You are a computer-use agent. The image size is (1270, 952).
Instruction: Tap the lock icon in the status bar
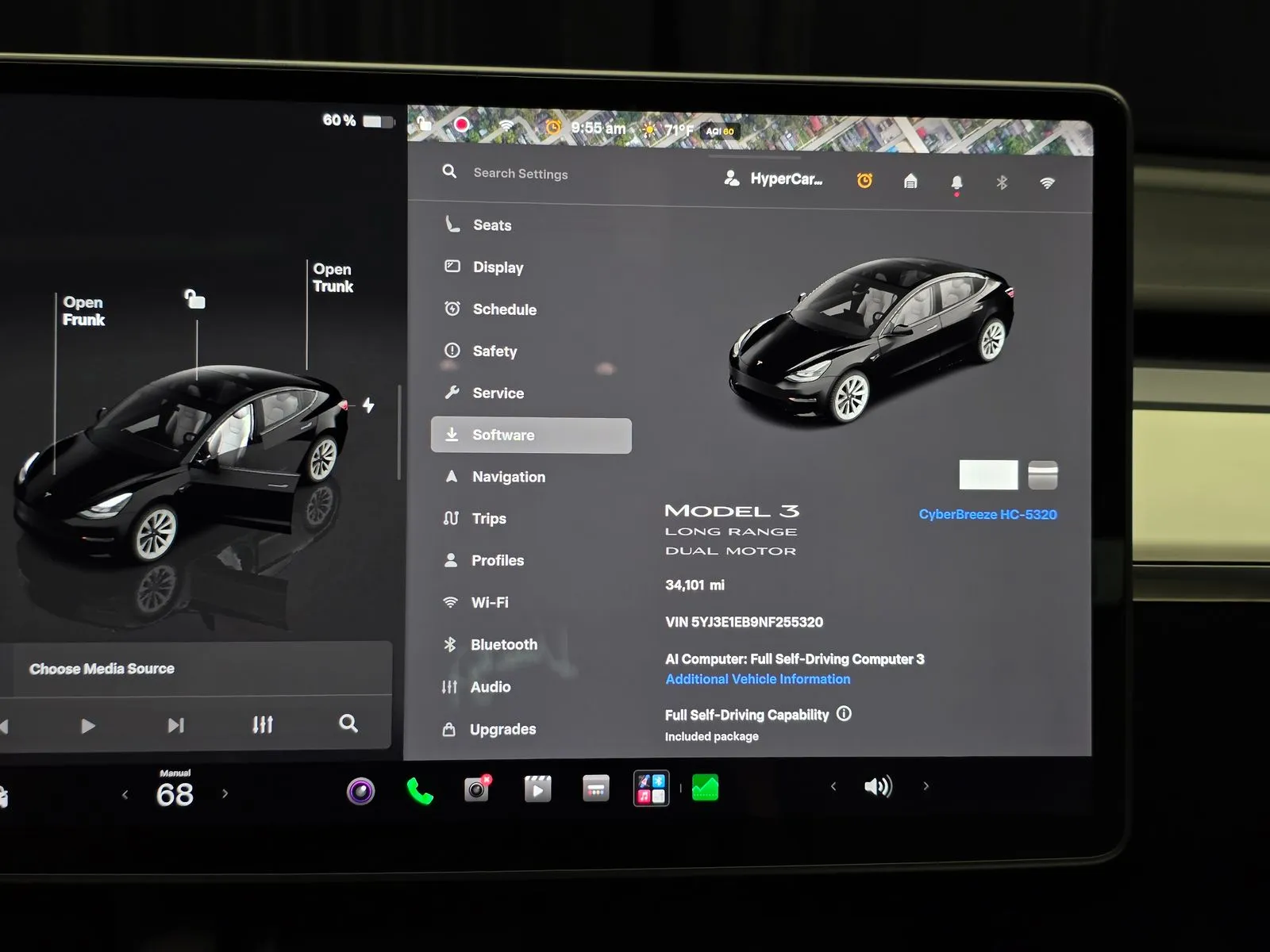pos(425,122)
